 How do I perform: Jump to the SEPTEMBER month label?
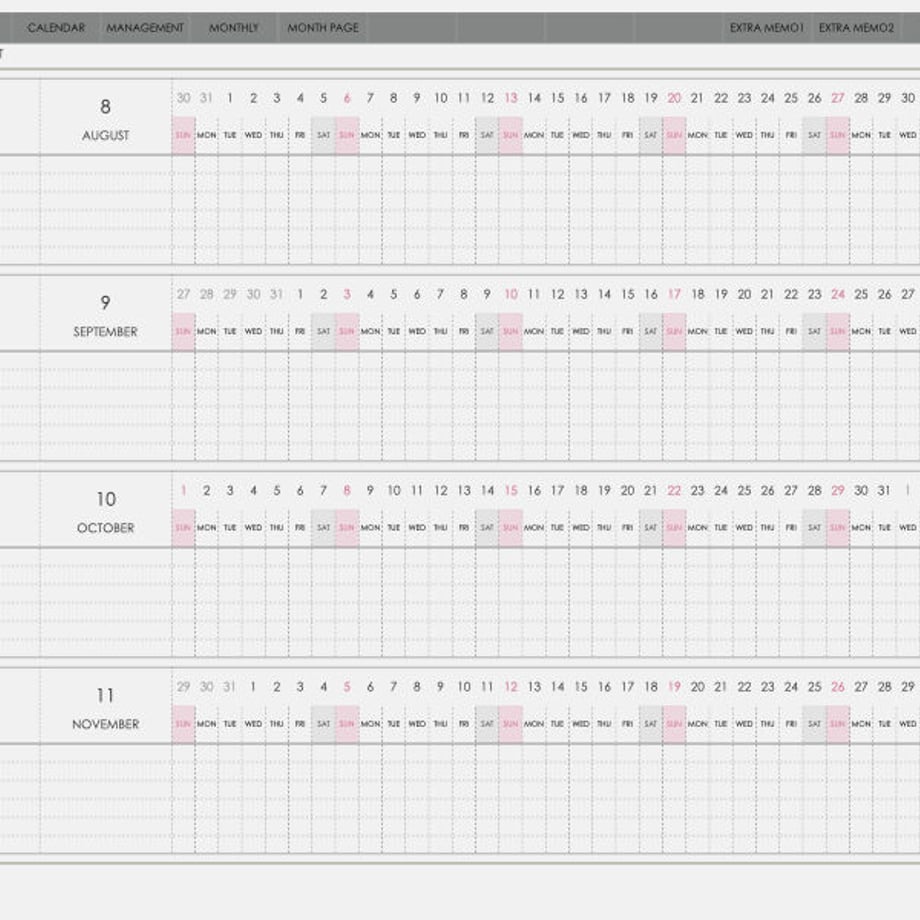click(x=106, y=332)
